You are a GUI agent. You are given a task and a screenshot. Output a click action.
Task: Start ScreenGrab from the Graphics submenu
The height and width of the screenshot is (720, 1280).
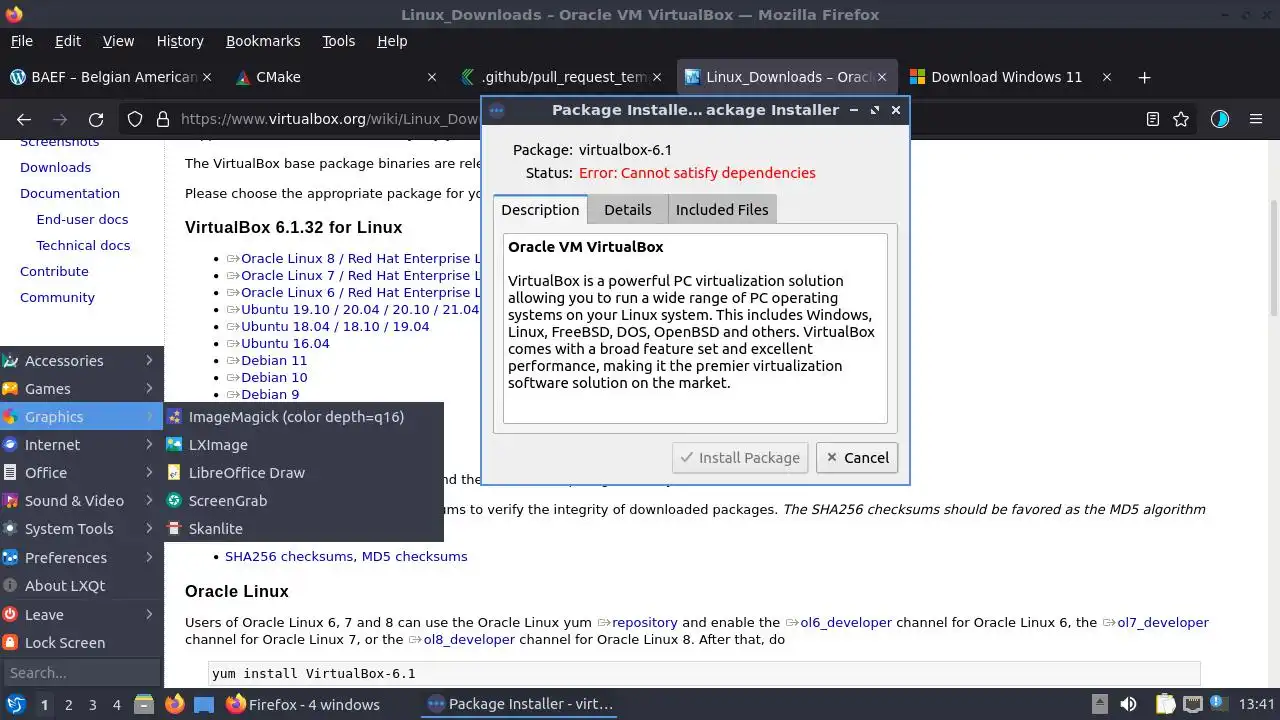(304, 501)
